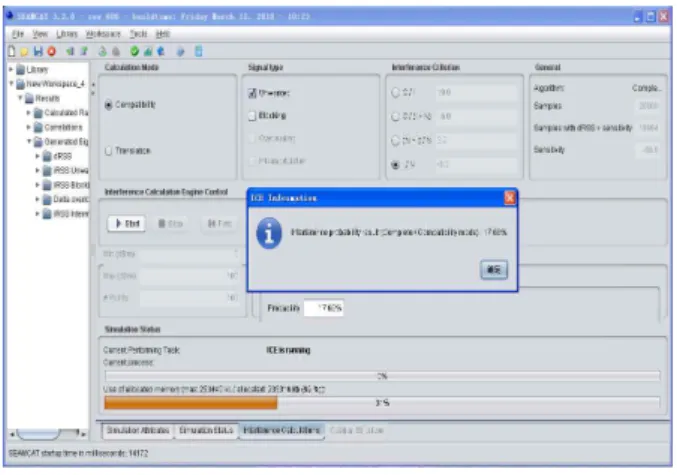Toggle the Unwanted signal type checkbox
This screenshot has width=677, height=475.
[253, 93]
